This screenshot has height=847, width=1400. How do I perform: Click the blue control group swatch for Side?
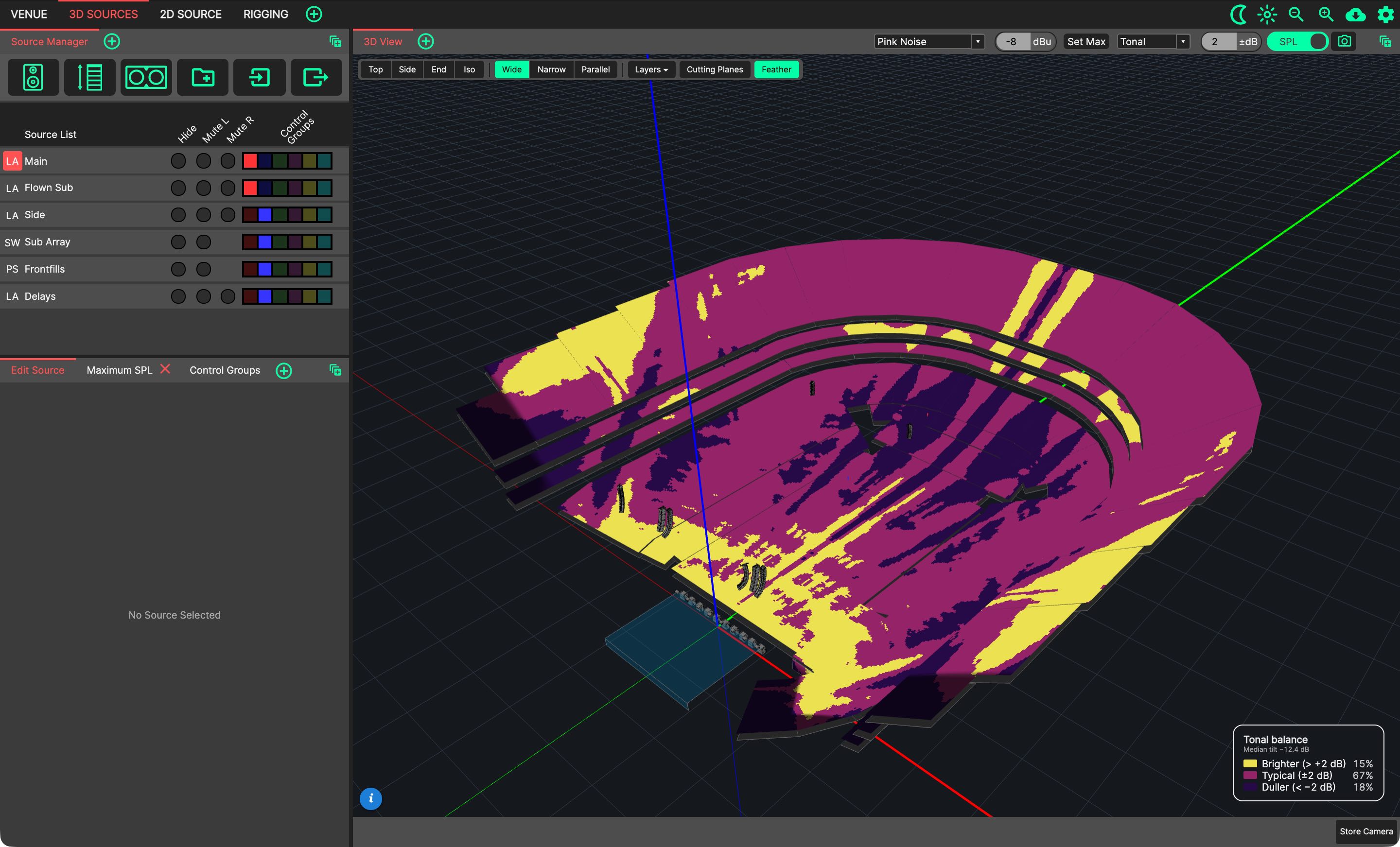click(x=265, y=215)
